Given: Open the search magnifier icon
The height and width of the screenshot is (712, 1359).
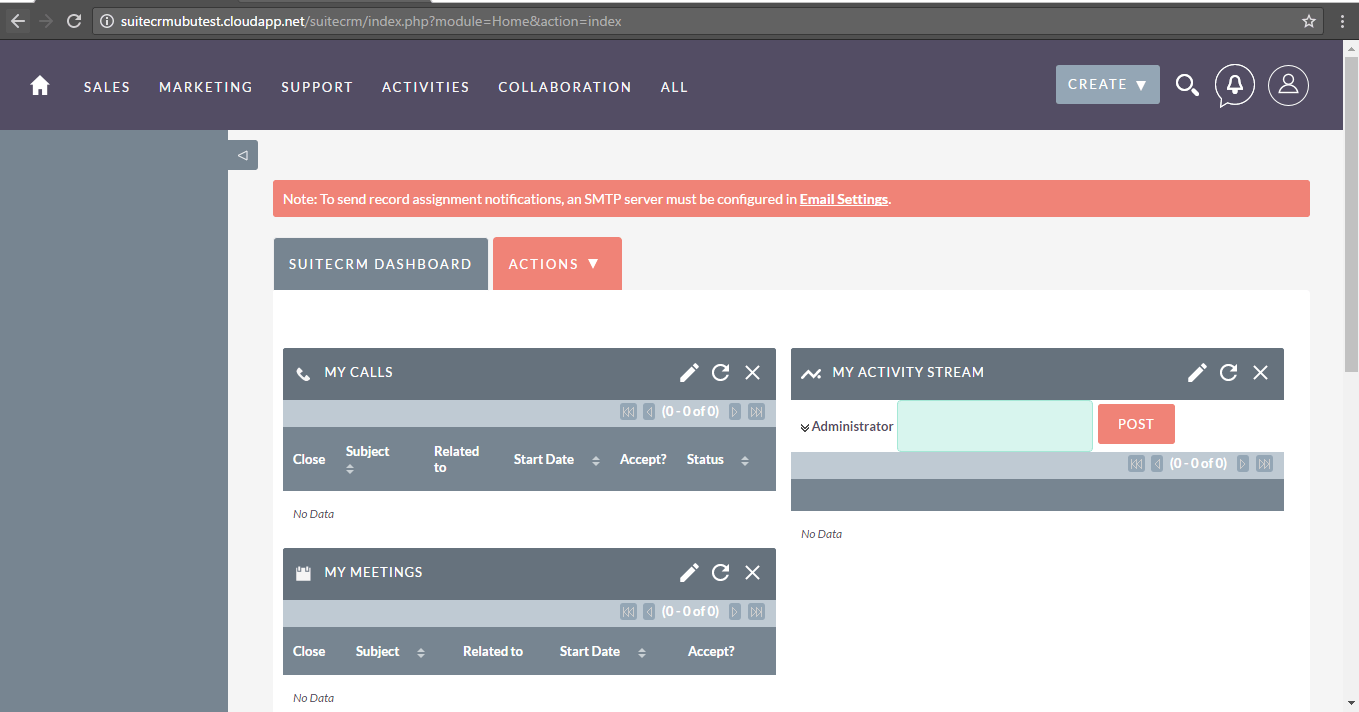Looking at the screenshot, I should coord(1187,86).
